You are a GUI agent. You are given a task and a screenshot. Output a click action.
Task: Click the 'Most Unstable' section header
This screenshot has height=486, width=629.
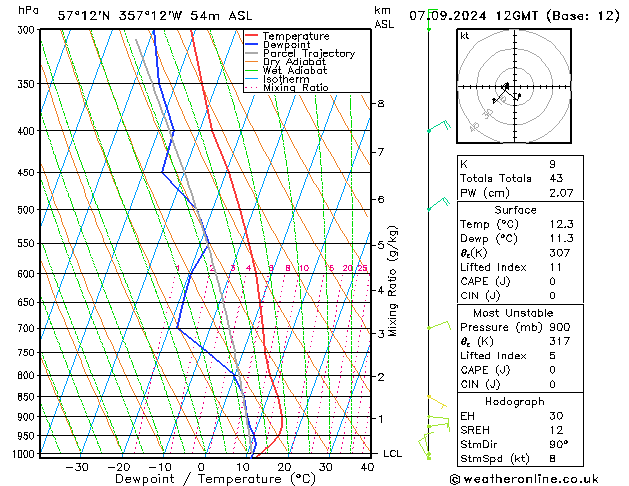[x=514, y=313]
